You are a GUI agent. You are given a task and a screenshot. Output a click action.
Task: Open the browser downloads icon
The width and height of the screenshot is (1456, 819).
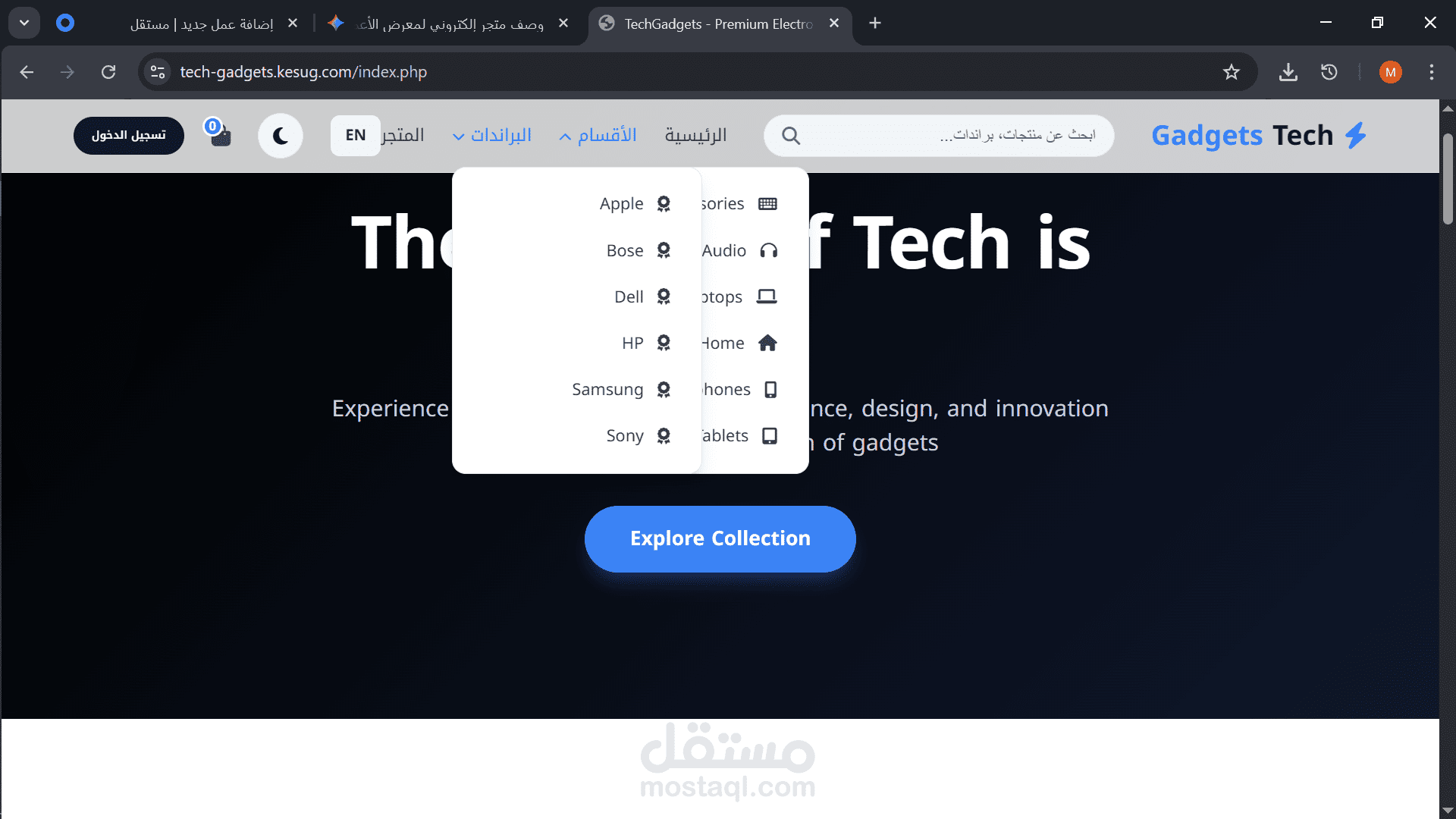click(x=1288, y=72)
